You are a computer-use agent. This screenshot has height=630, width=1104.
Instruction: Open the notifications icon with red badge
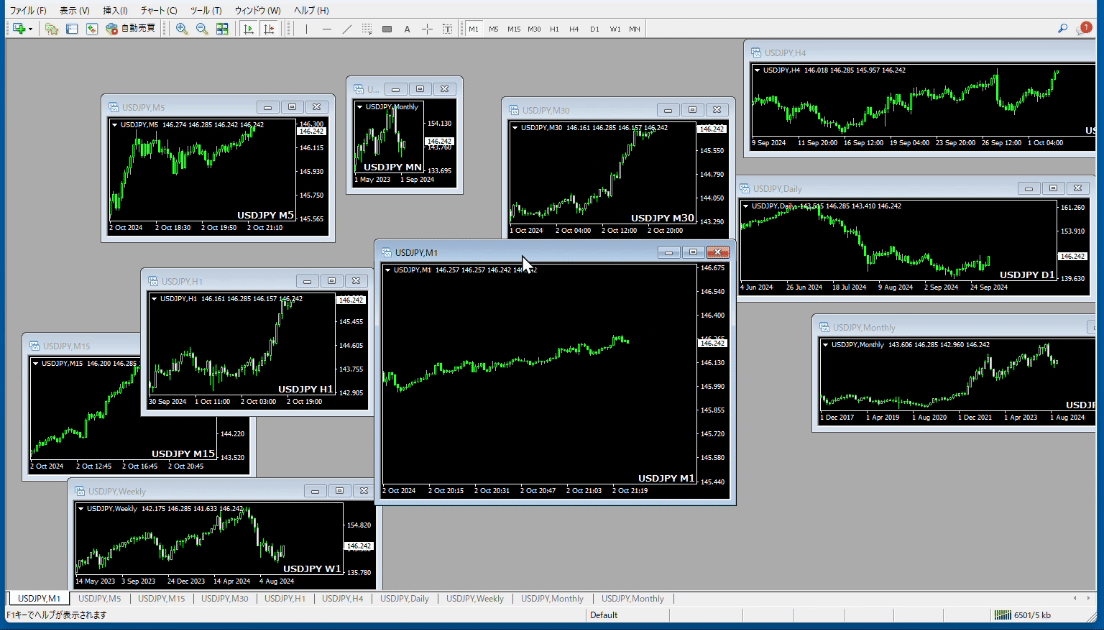point(1084,28)
